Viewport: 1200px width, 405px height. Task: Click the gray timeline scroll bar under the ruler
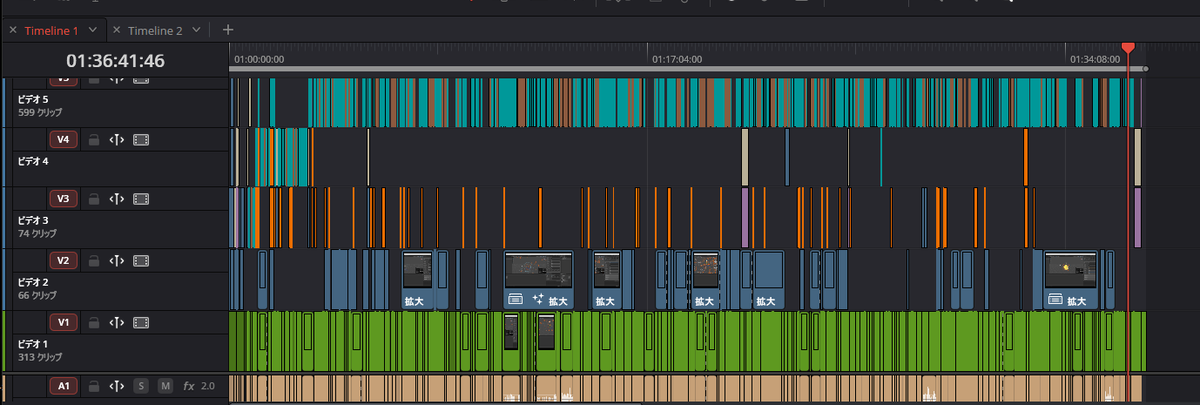688,69
